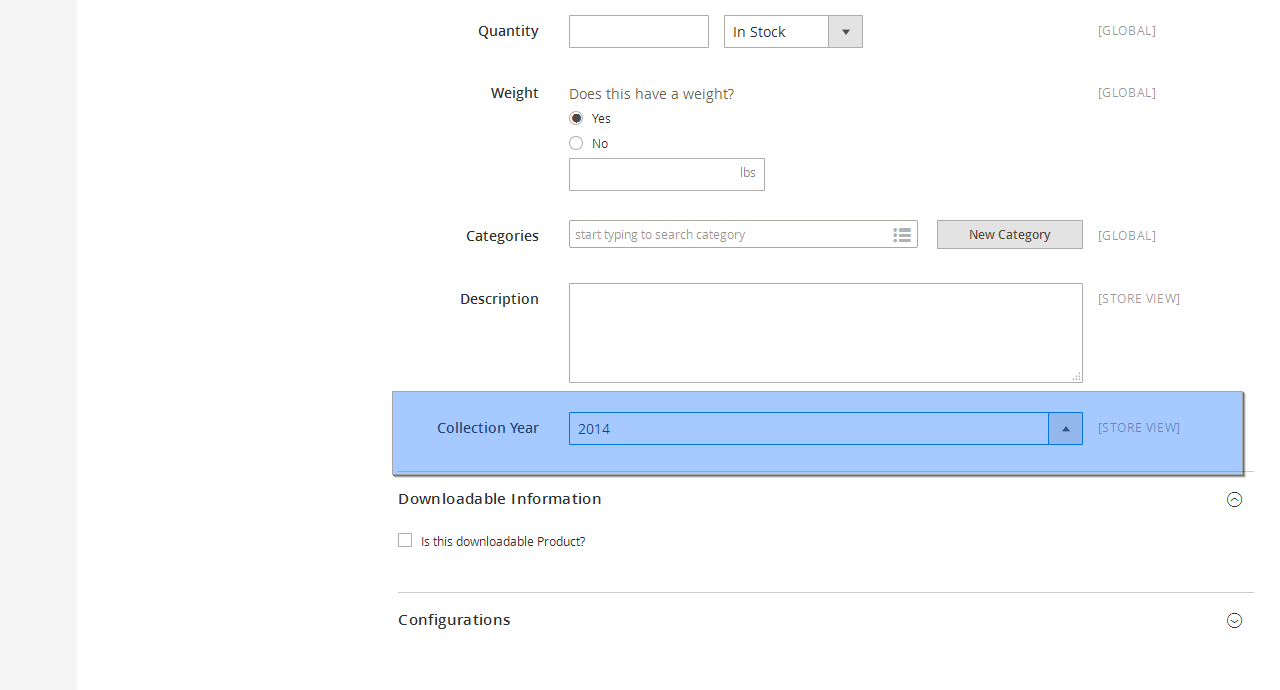Screen dimensions: 1280x690
Task: Click the Weight label
Action: [x=514, y=92]
